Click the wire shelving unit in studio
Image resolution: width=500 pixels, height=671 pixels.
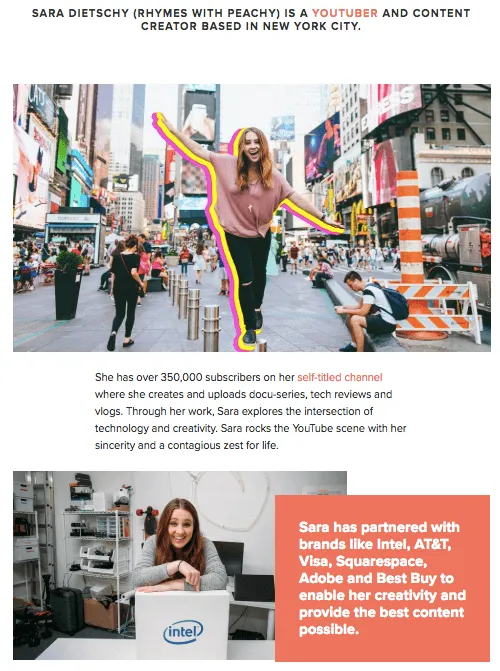tap(97, 569)
